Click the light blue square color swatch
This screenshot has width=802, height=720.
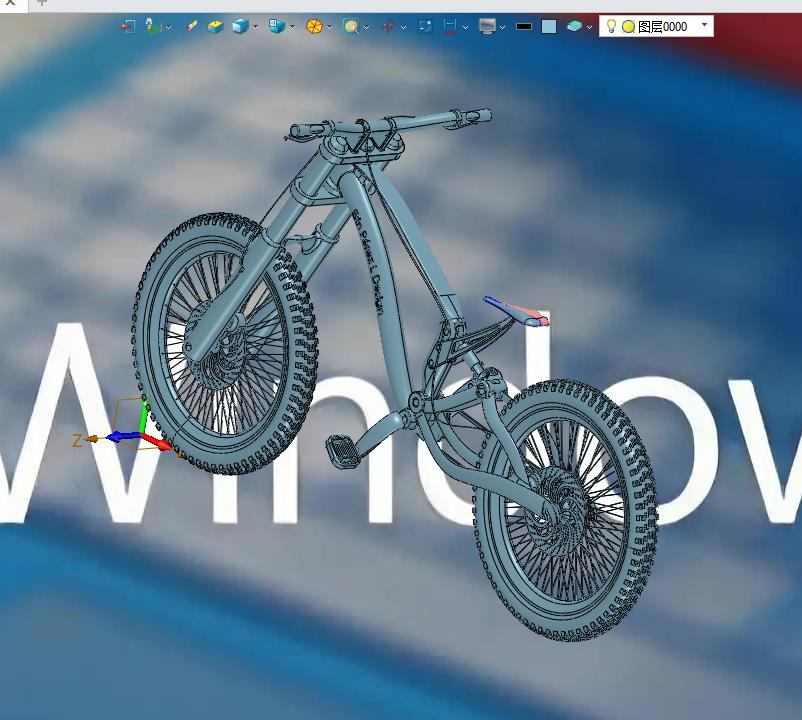pos(549,26)
